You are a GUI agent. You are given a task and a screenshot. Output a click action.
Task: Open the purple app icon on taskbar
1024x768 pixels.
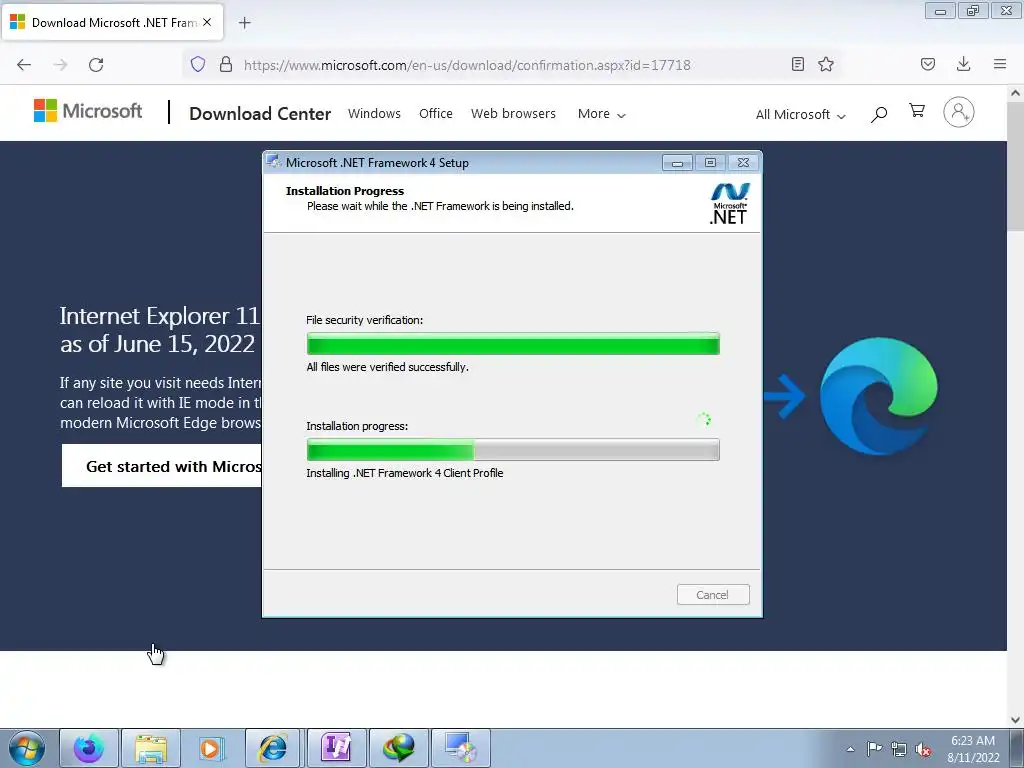[x=336, y=748]
